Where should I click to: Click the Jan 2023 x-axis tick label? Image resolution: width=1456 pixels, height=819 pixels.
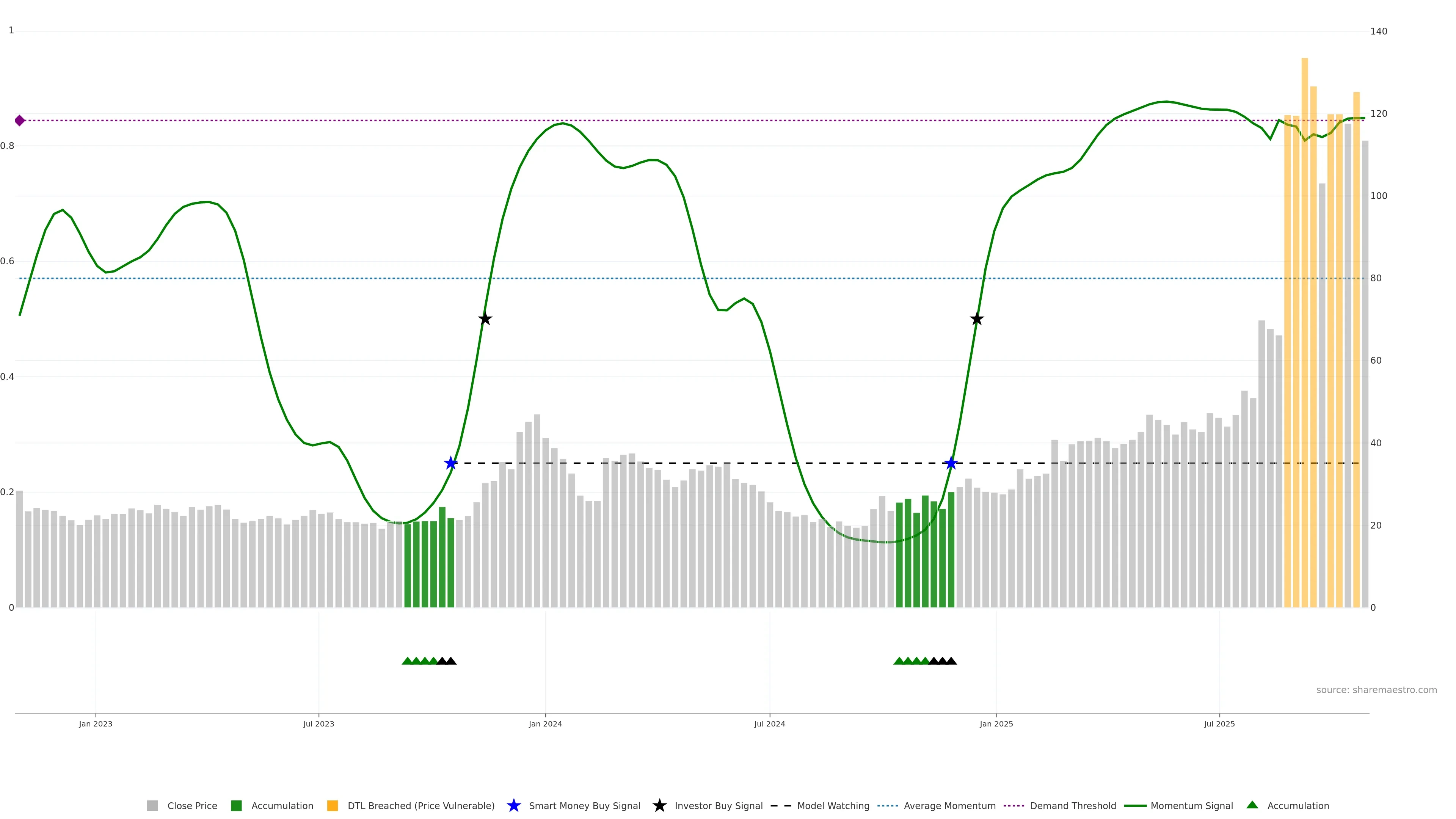(96, 724)
